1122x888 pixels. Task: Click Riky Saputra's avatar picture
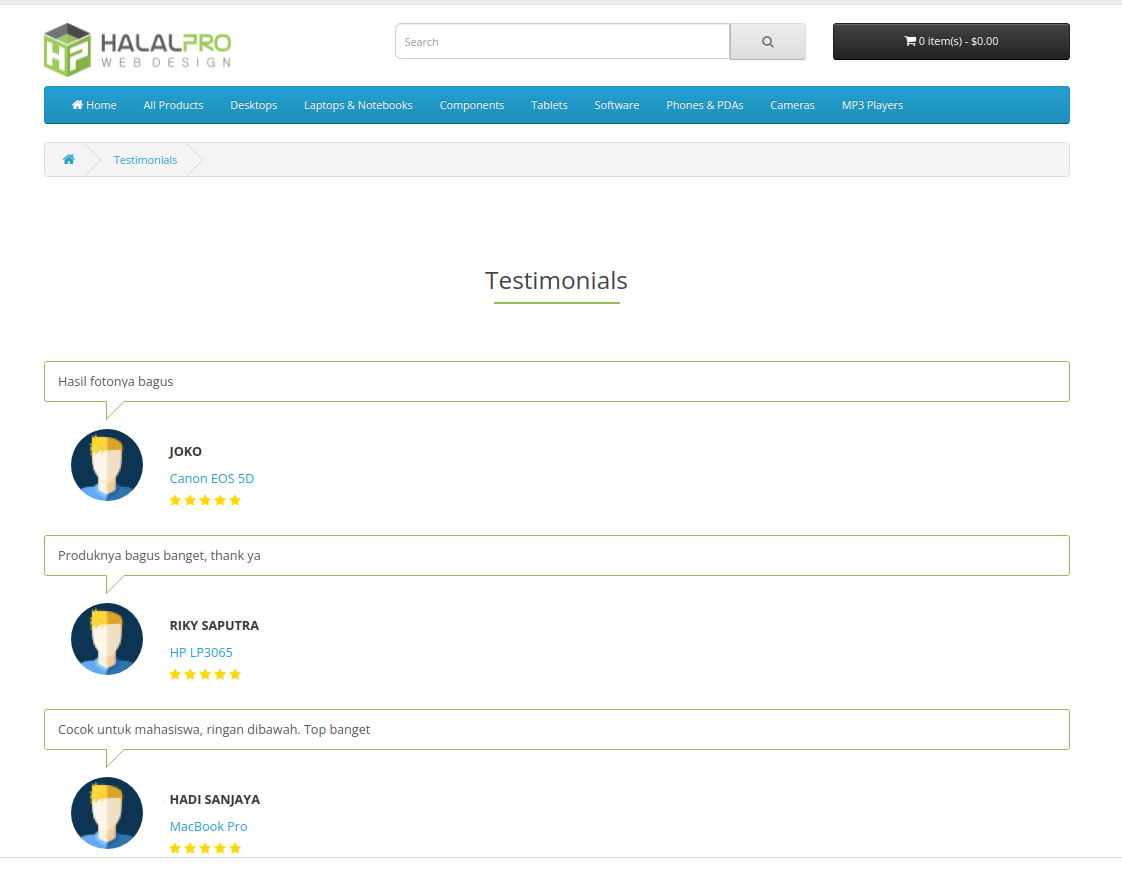[107, 639]
